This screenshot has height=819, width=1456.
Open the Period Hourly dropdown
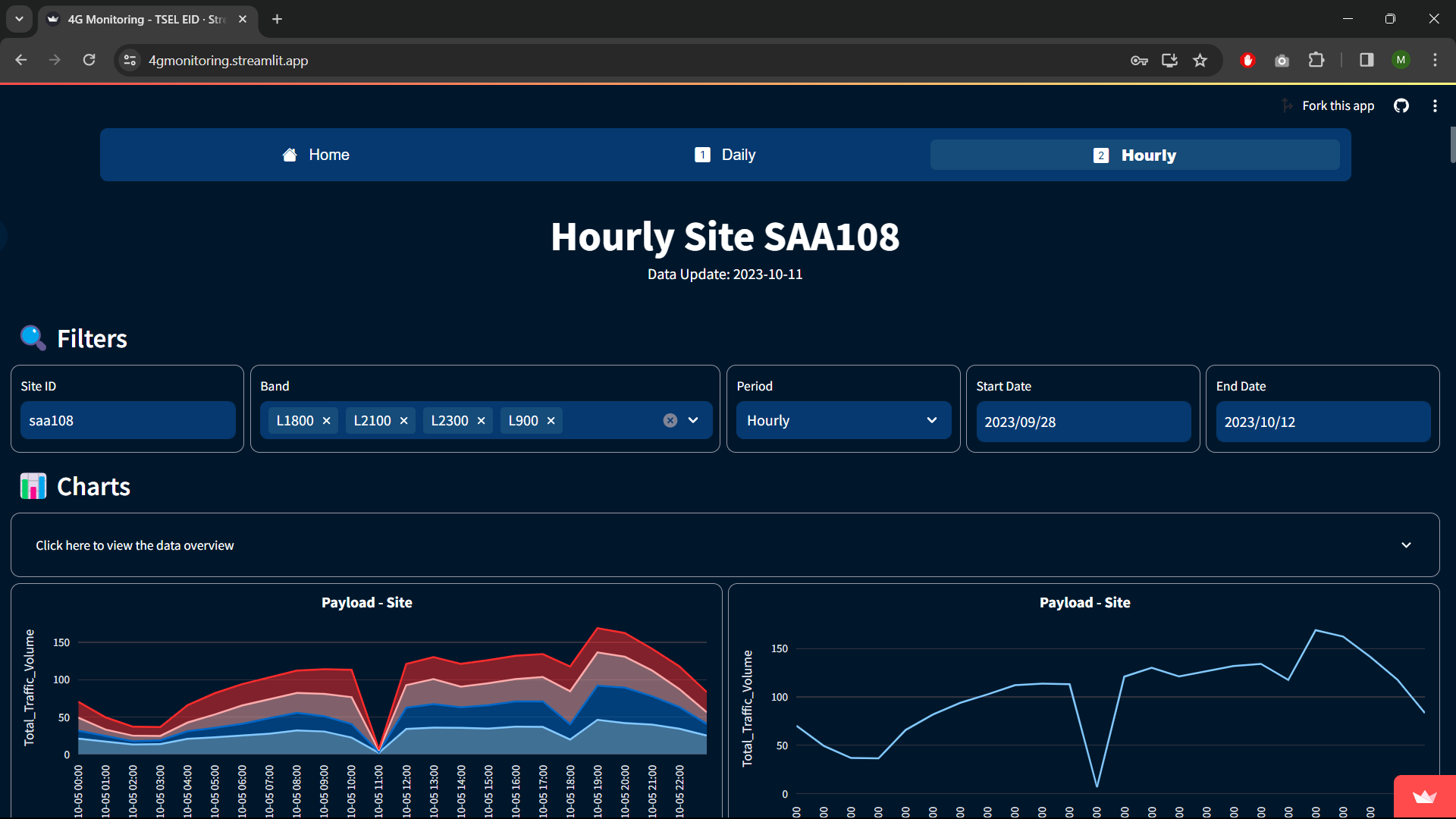(x=843, y=421)
